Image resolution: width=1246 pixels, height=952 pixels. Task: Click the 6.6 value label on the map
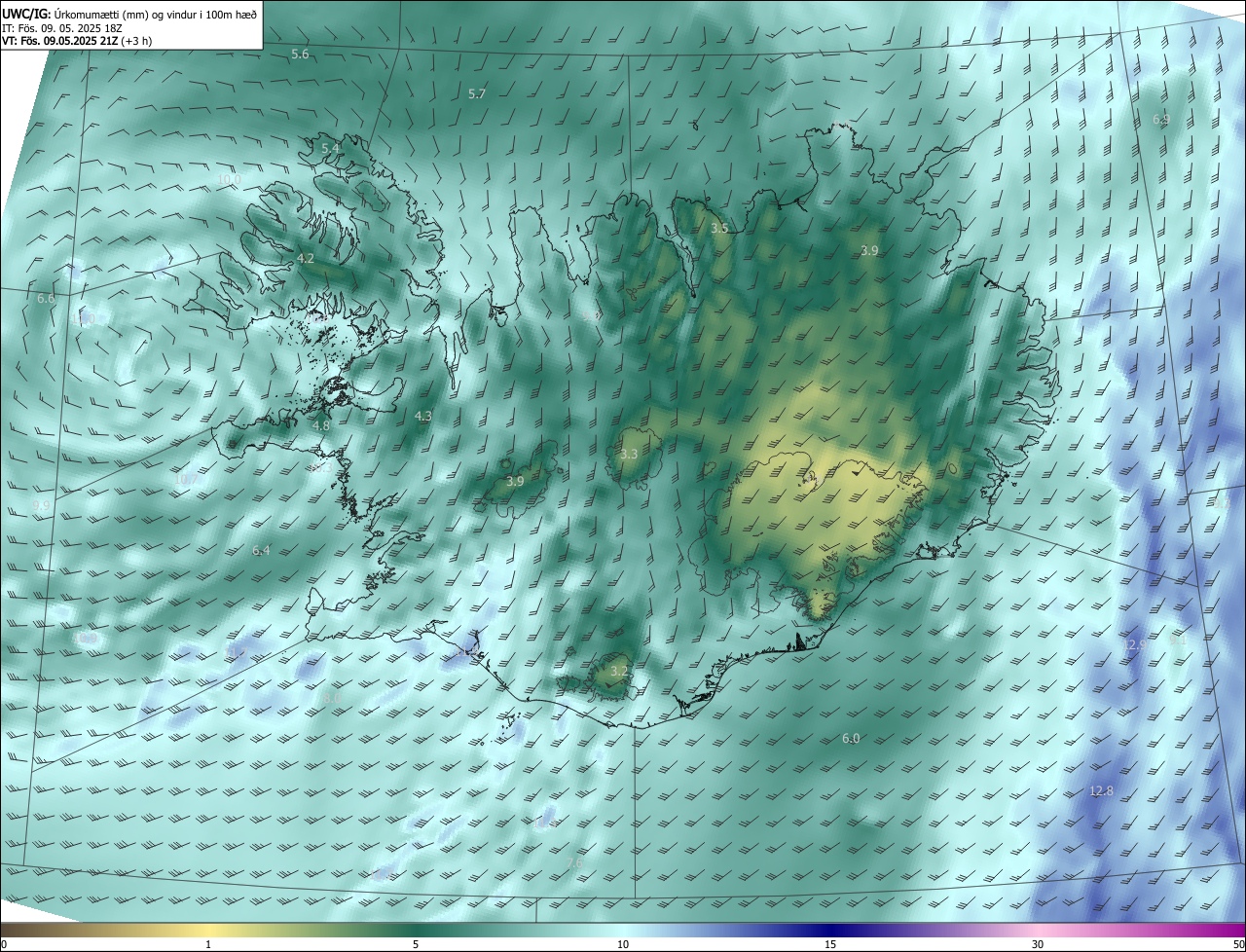pyautogui.click(x=46, y=299)
